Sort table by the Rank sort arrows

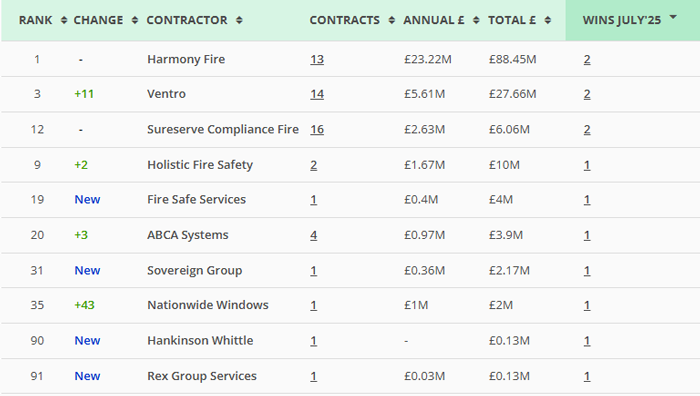coord(64,20)
